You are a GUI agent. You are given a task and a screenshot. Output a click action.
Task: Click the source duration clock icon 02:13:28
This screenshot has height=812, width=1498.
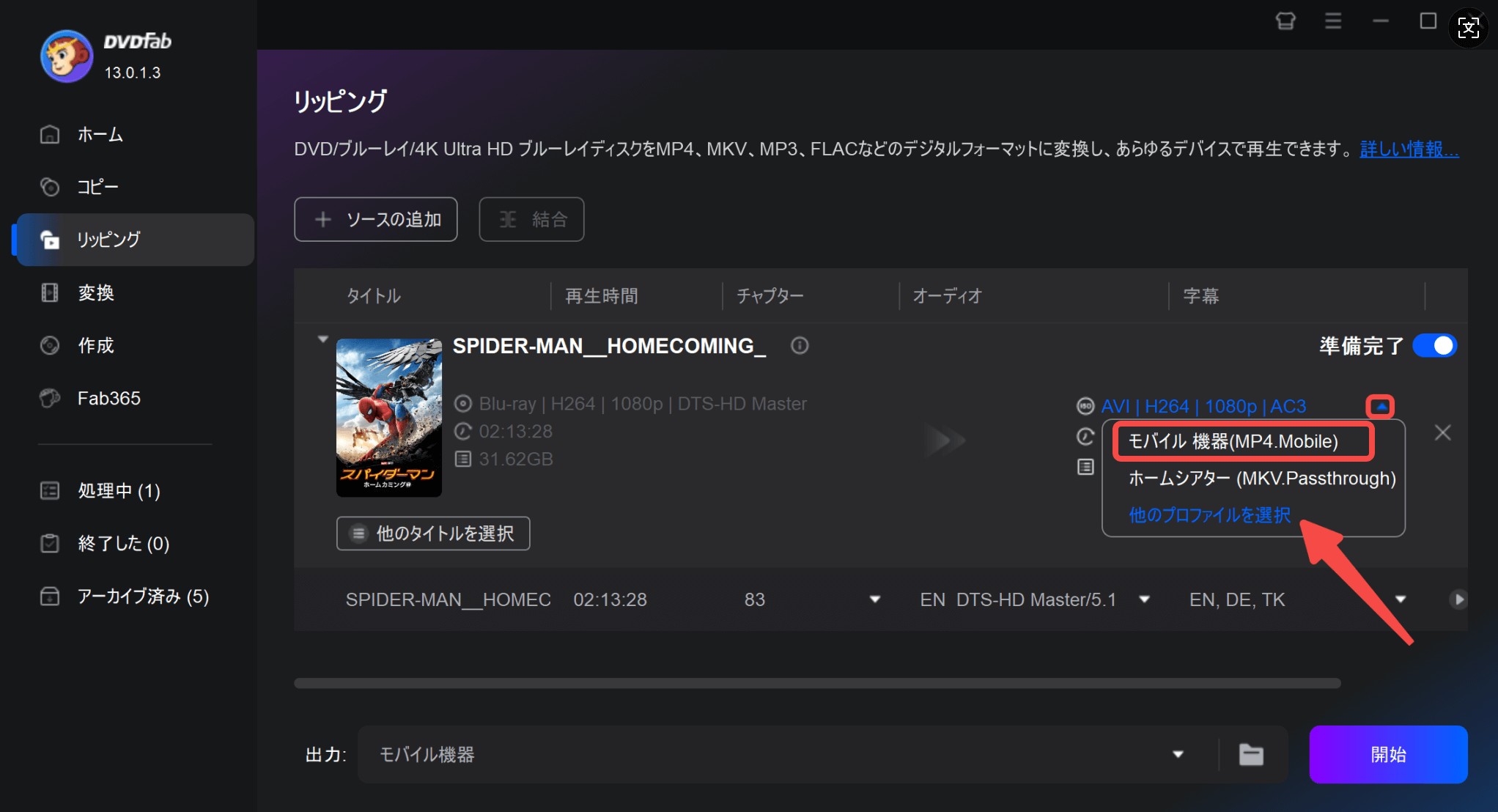pos(462,431)
